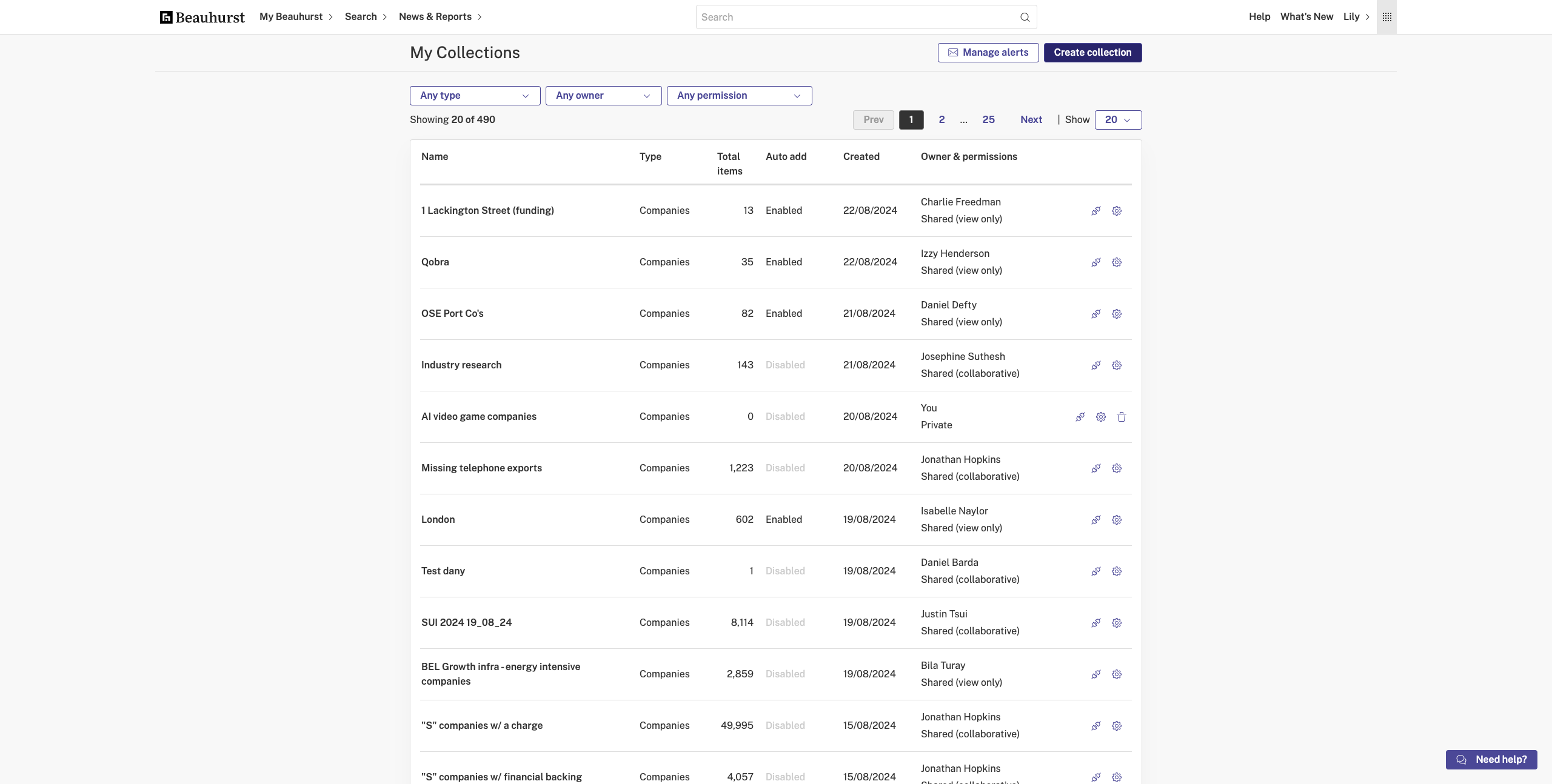Open settings gear for AI video game companies
Viewport: 1552px width, 784px height.
[x=1100, y=417]
